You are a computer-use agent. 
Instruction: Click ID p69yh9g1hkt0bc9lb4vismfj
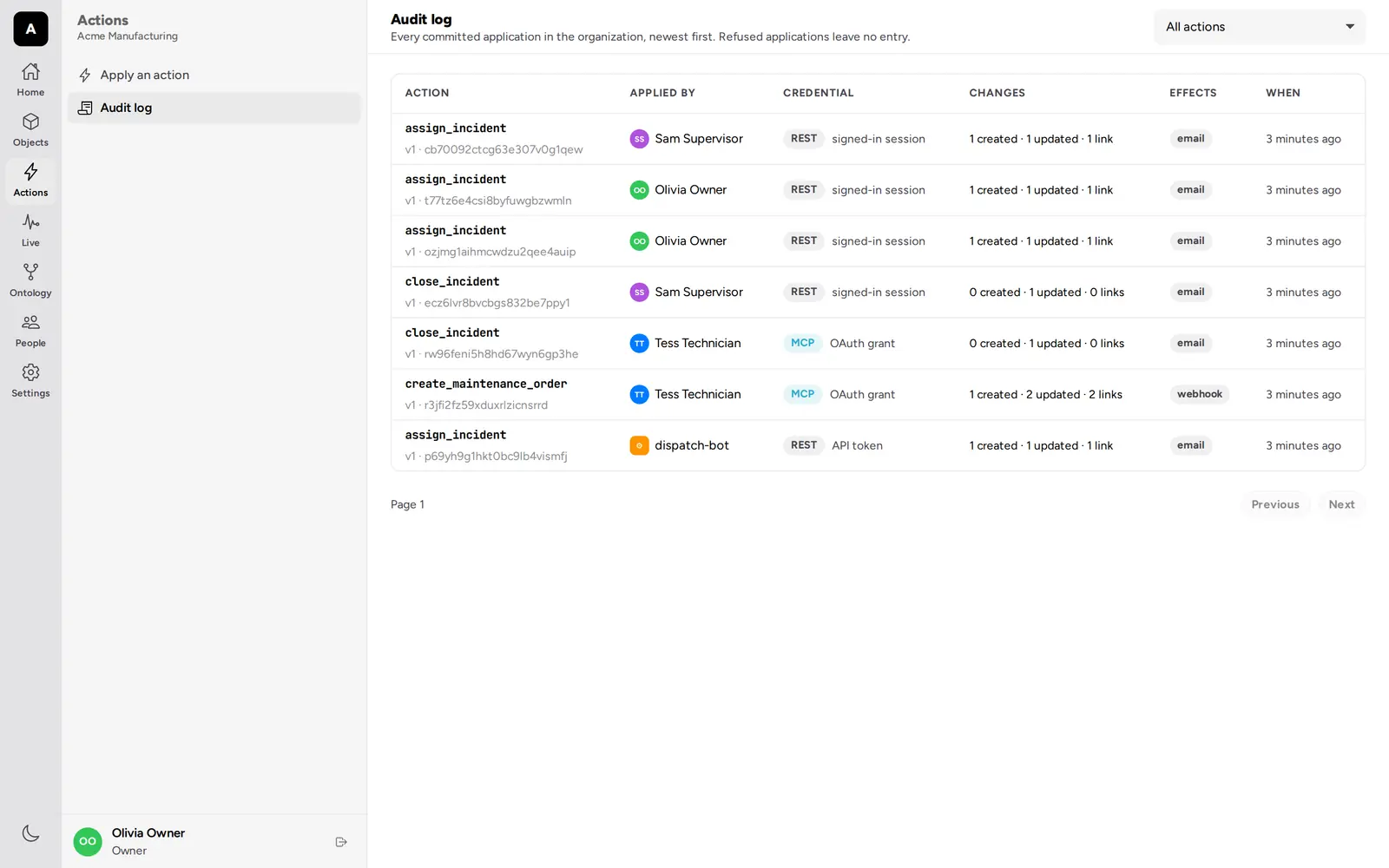pyautogui.click(x=495, y=457)
